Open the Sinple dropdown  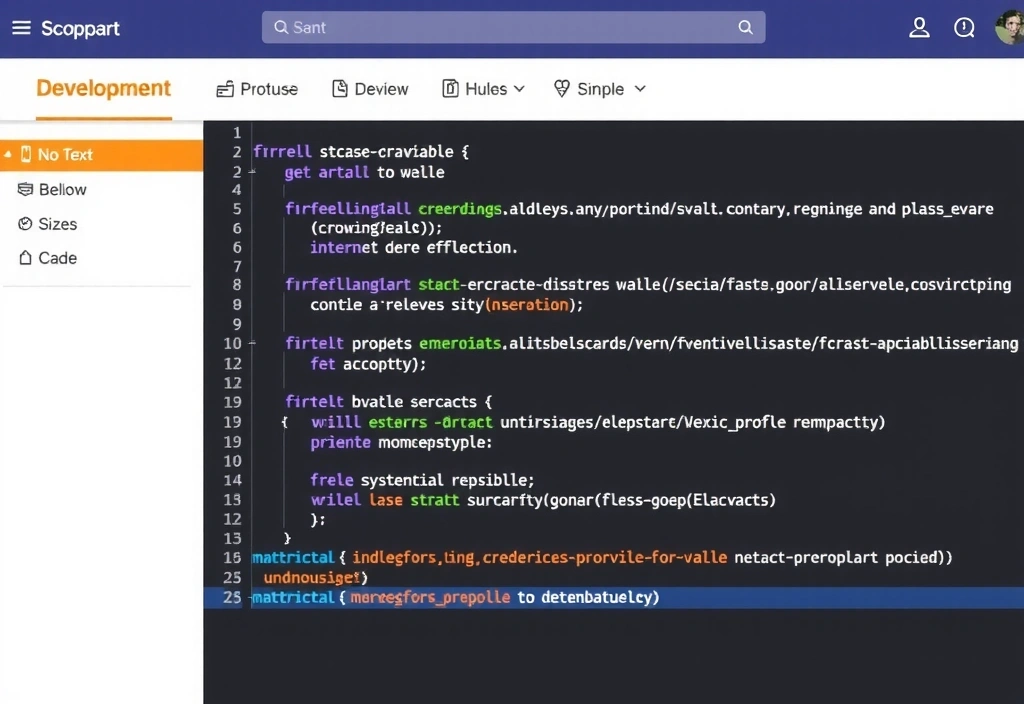tap(639, 88)
